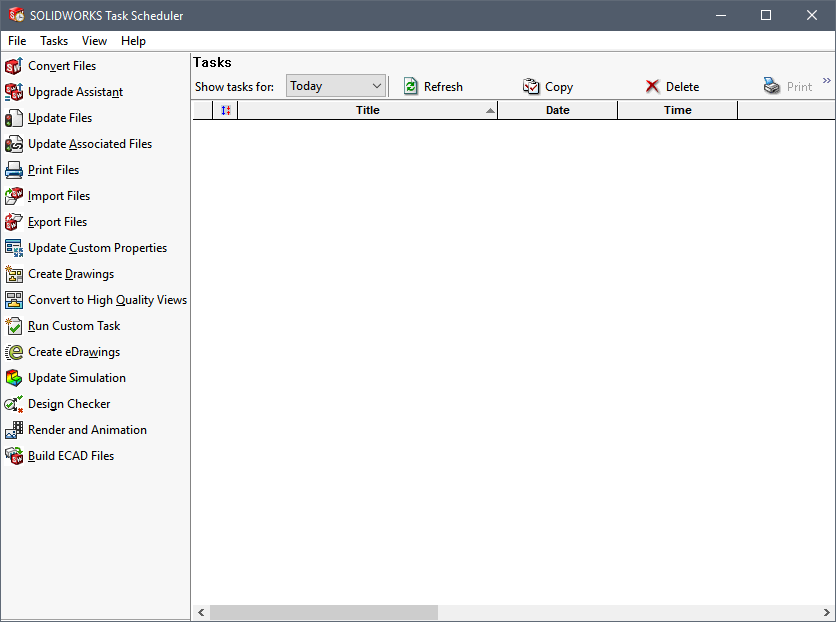
Task: Click the Build ECAD Files icon
Action: point(14,456)
